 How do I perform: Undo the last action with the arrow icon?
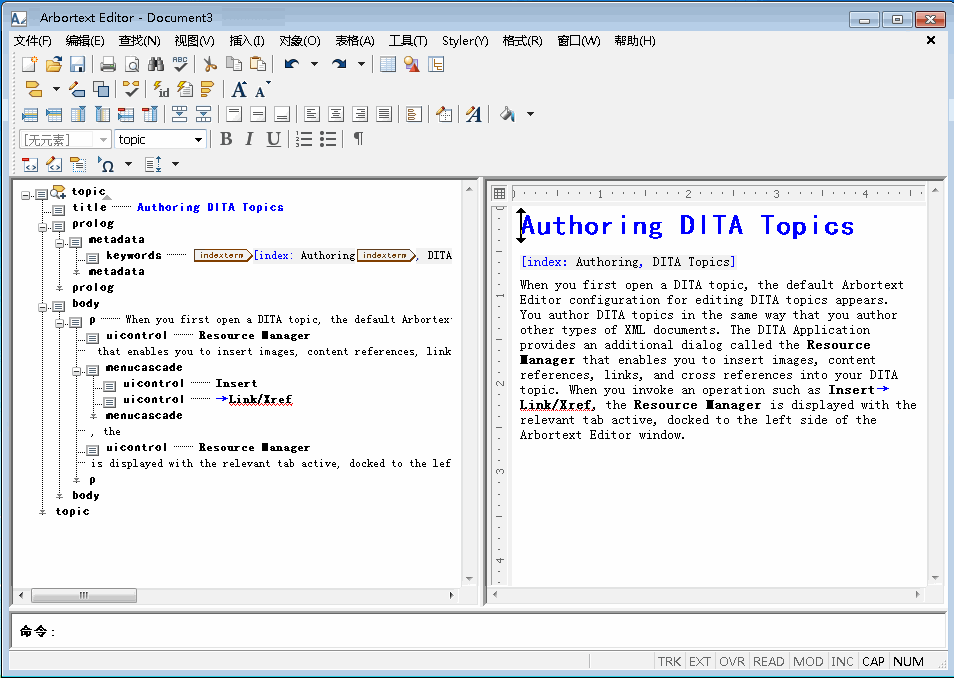292,64
